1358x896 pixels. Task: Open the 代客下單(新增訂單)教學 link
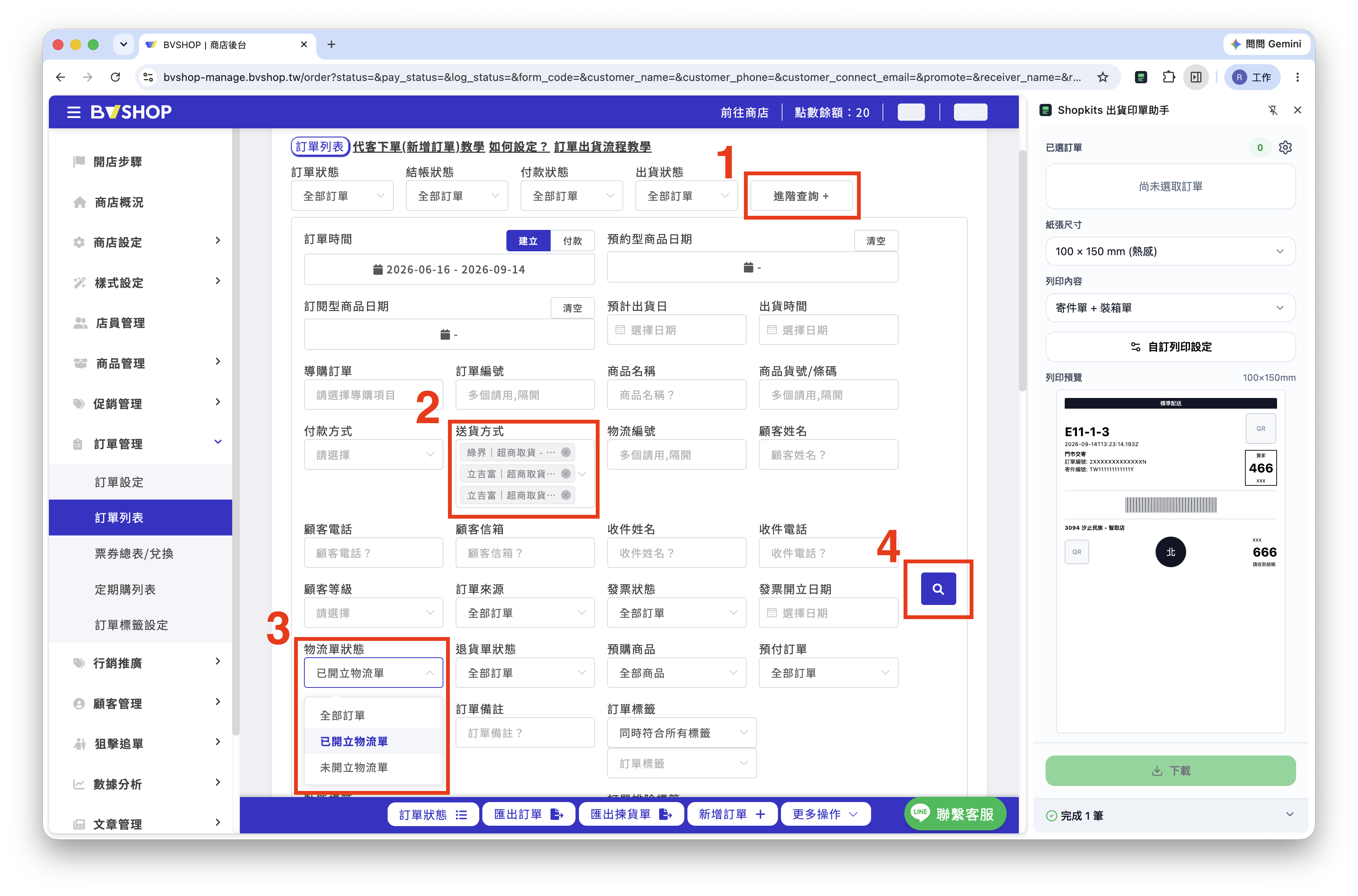coord(418,147)
